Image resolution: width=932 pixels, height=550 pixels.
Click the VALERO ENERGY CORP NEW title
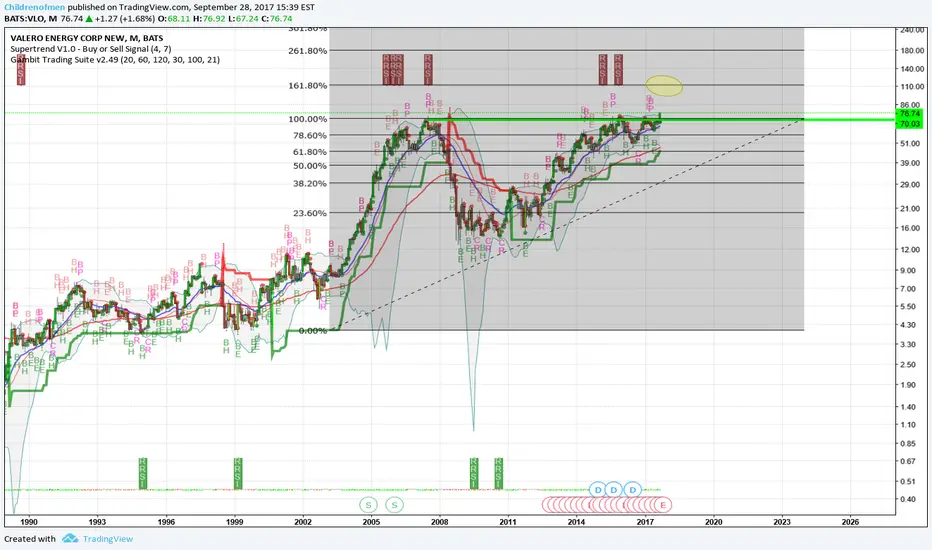pos(86,38)
